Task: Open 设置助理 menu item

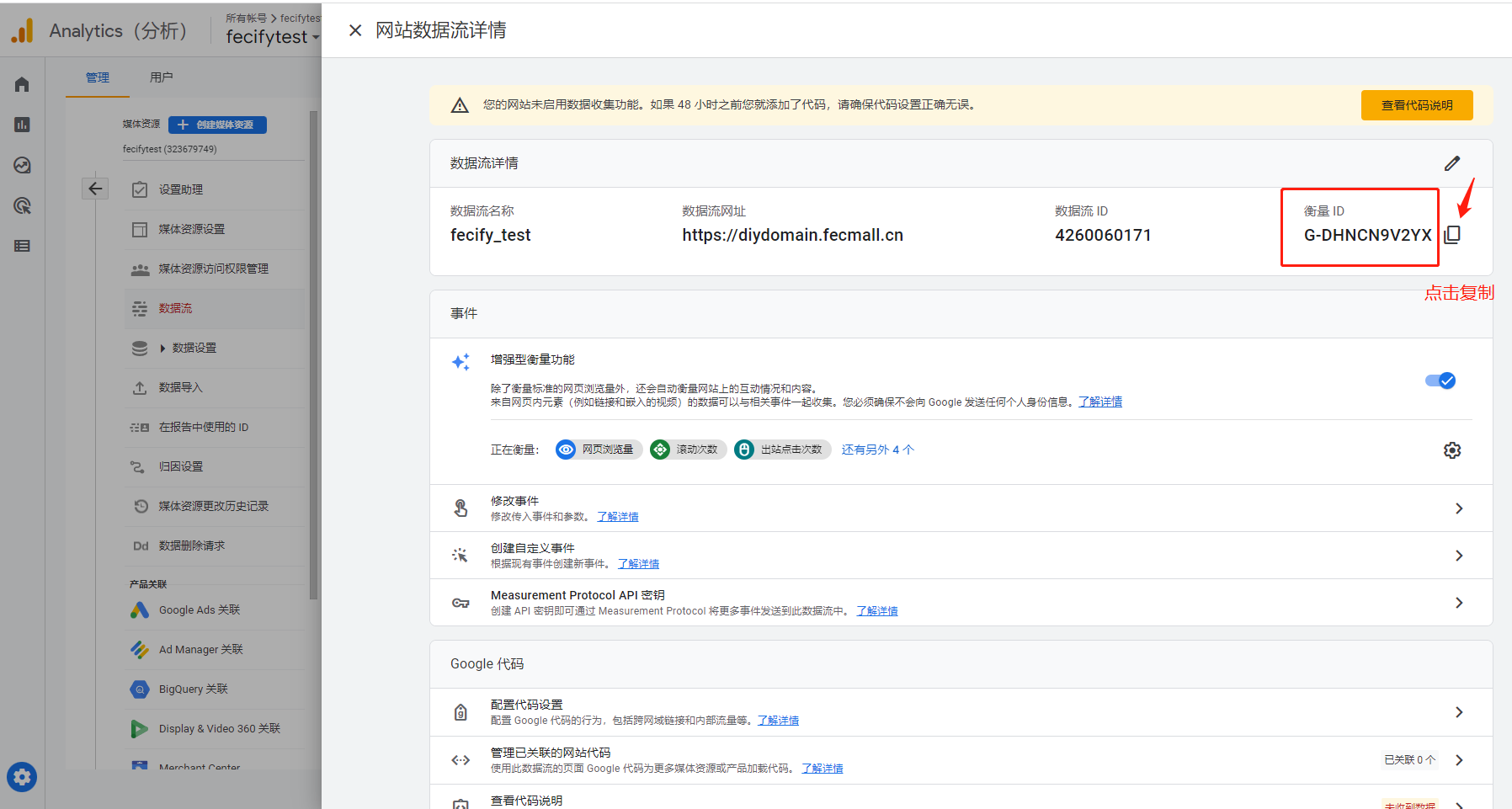Action: click(215, 189)
